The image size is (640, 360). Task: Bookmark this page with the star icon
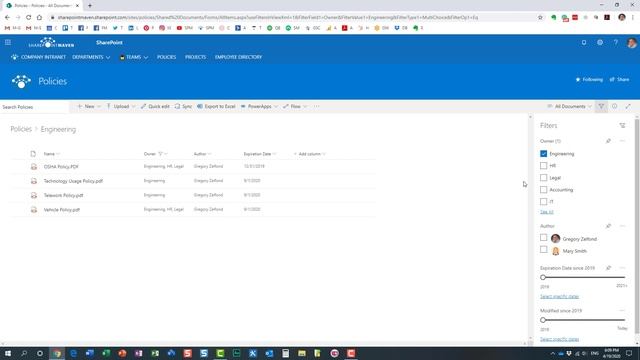[540, 18]
